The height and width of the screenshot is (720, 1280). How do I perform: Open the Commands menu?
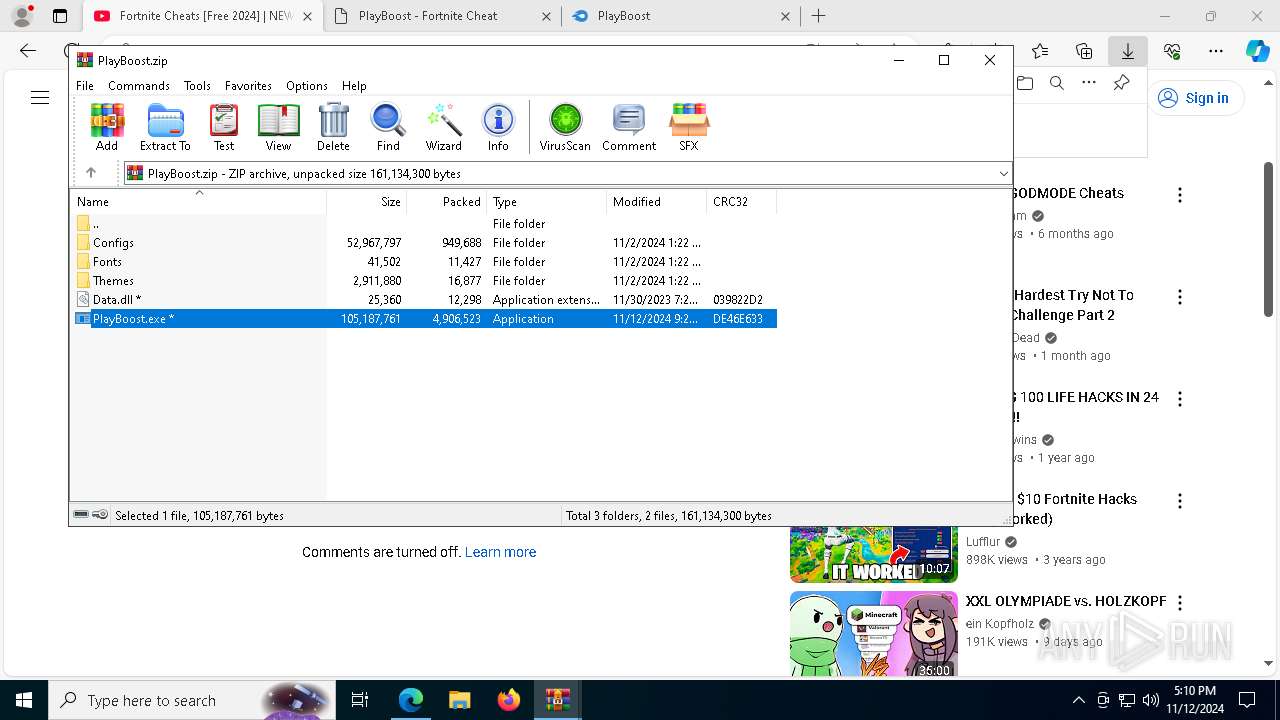(139, 86)
